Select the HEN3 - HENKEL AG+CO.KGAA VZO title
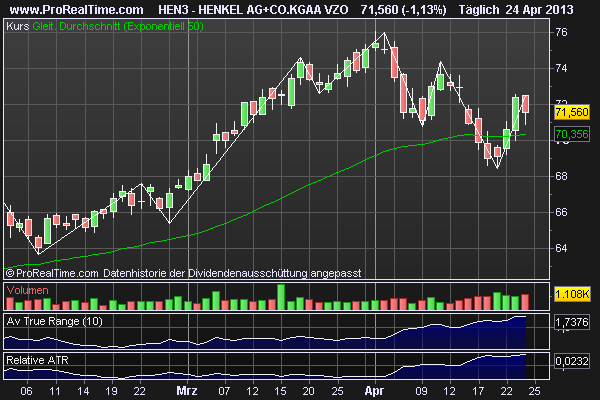This screenshot has height=400, width=600. [x=253, y=10]
